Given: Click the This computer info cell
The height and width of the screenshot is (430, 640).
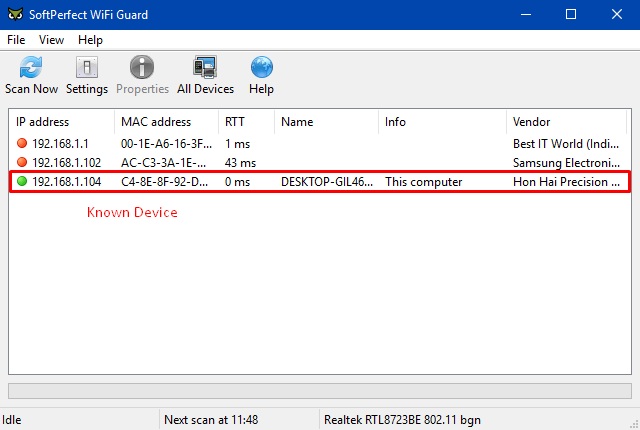Looking at the screenshot, I should point(424,182).
